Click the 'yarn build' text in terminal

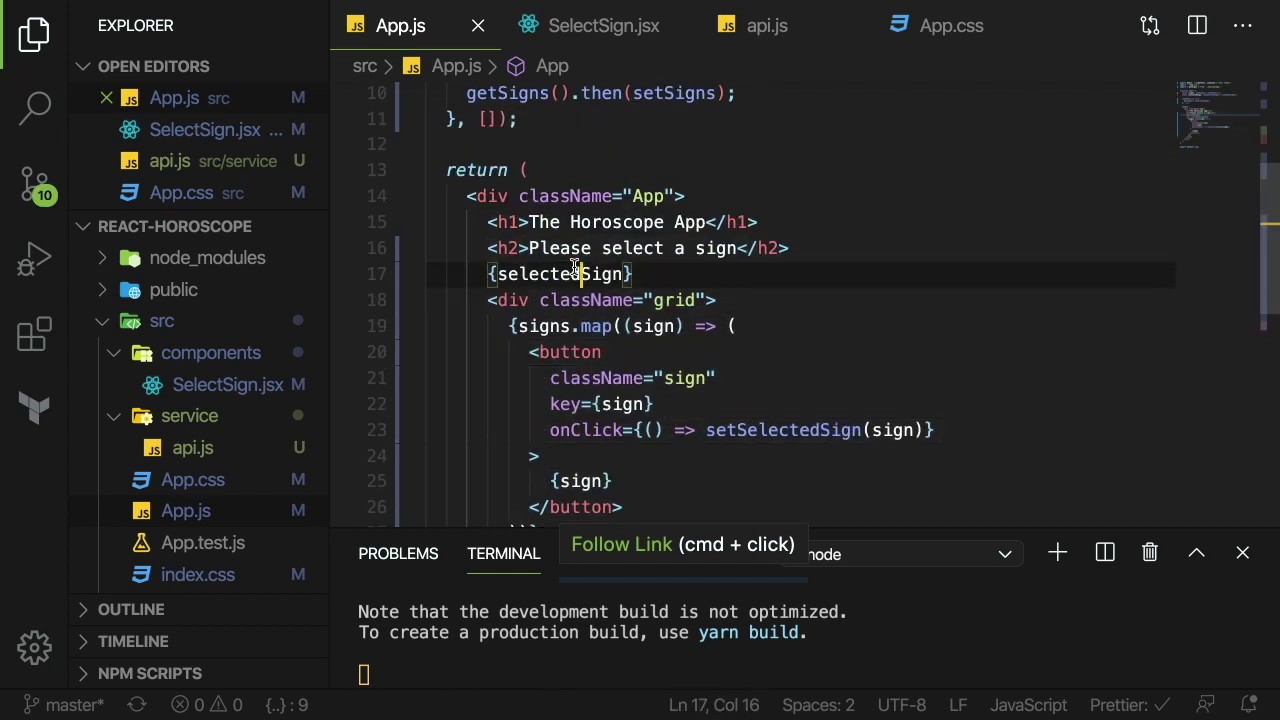point(750,633)
